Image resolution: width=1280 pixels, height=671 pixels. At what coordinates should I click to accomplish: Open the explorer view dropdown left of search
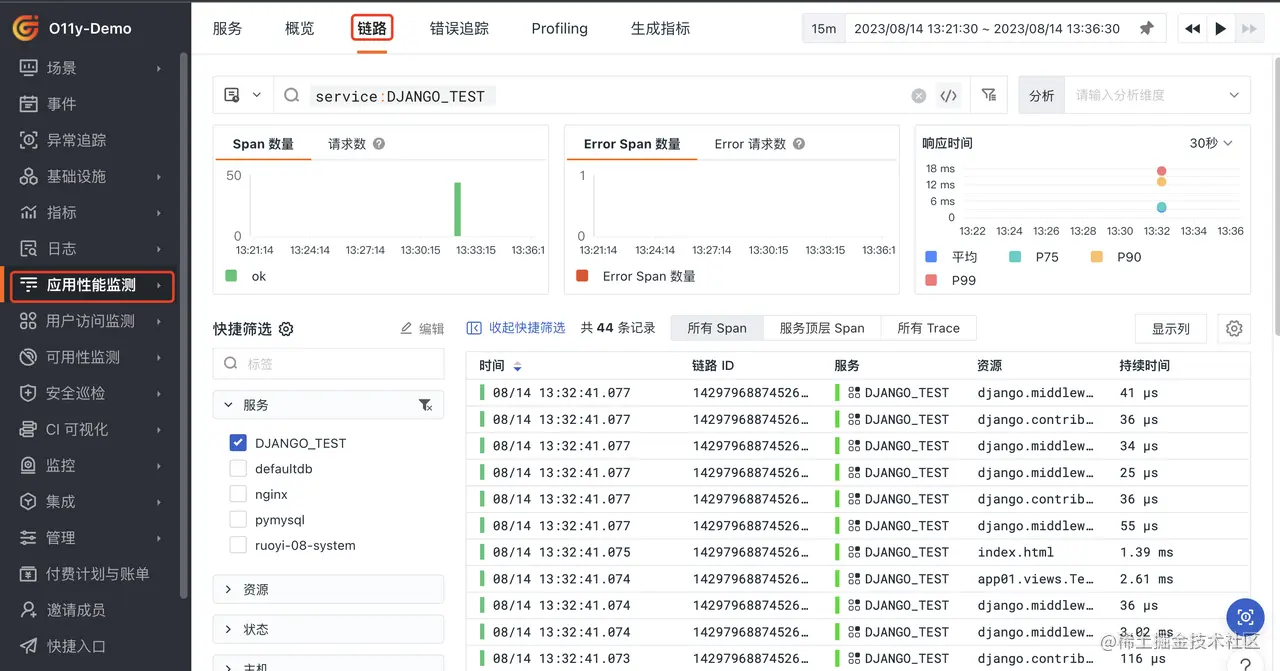pyautogui.click(x=242, y=95)
